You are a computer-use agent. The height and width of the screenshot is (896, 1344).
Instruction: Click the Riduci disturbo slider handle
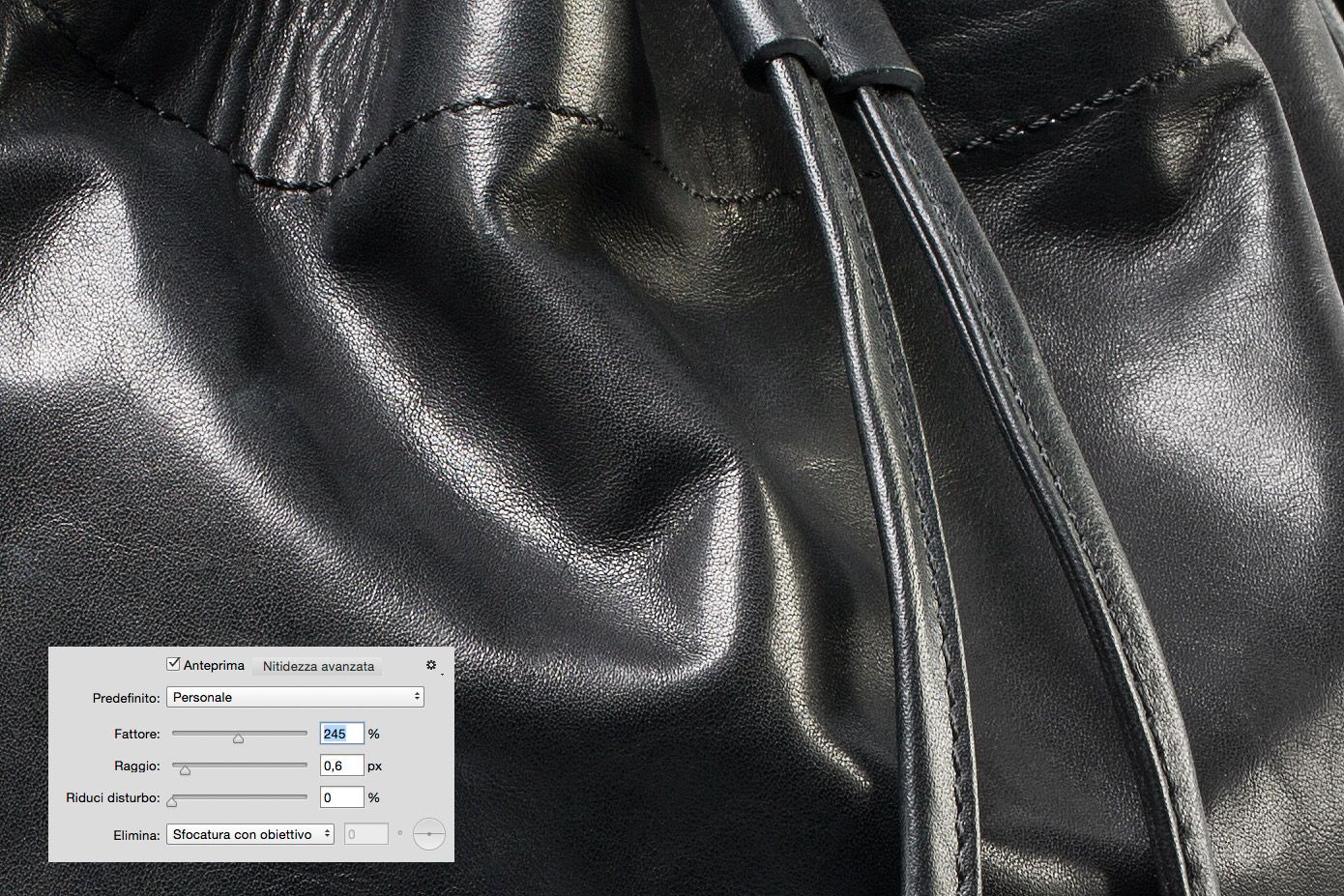pos(172,801)
